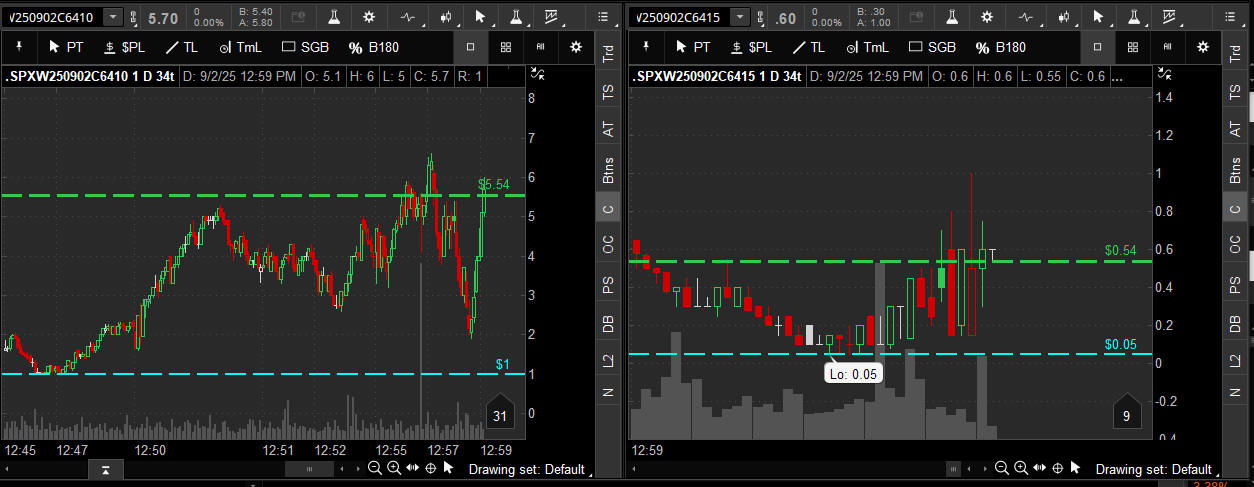Open symbol dropdown next to V250902C6415
The height and width of the screenshot is (487, 1254).
(739, 17)
